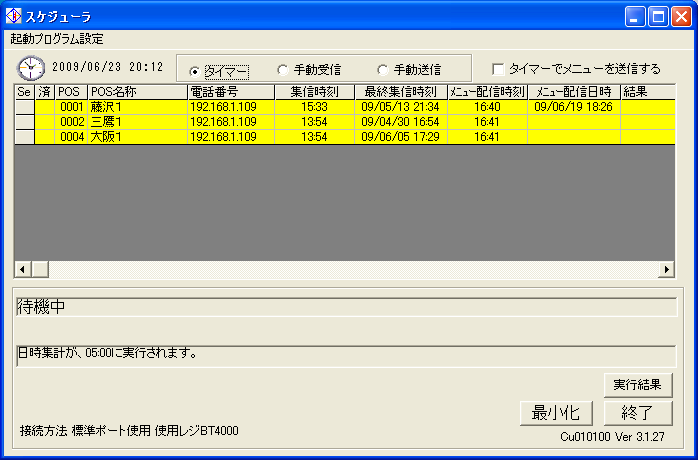Click the 終了 button to exit
Screen dimensions: 698x460
[x=638, y=413]
